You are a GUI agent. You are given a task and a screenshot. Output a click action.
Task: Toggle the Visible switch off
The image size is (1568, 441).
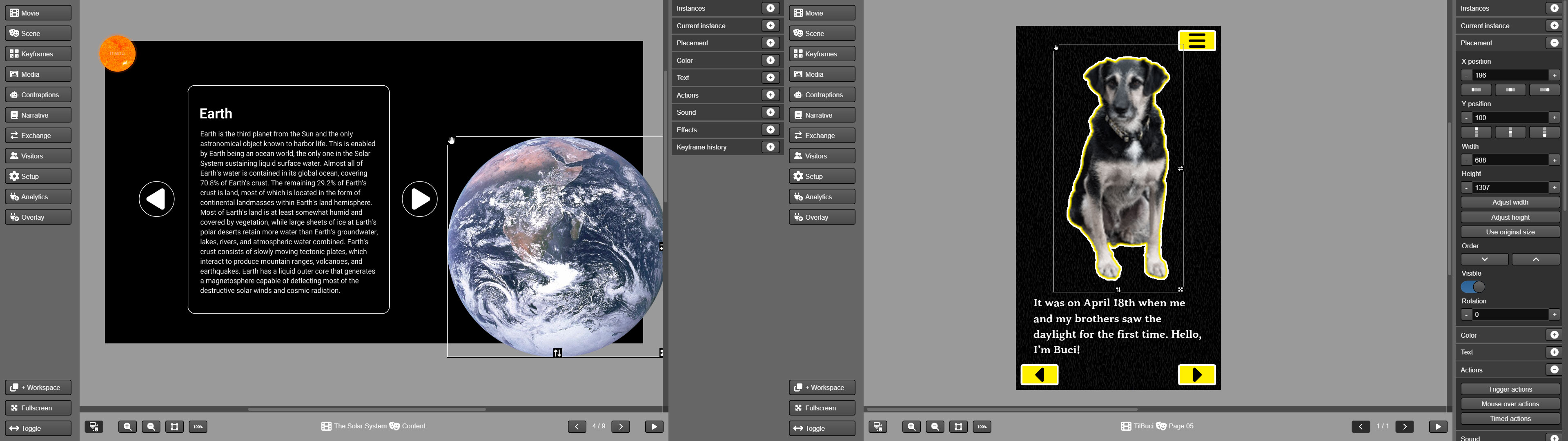[1472, 287]
